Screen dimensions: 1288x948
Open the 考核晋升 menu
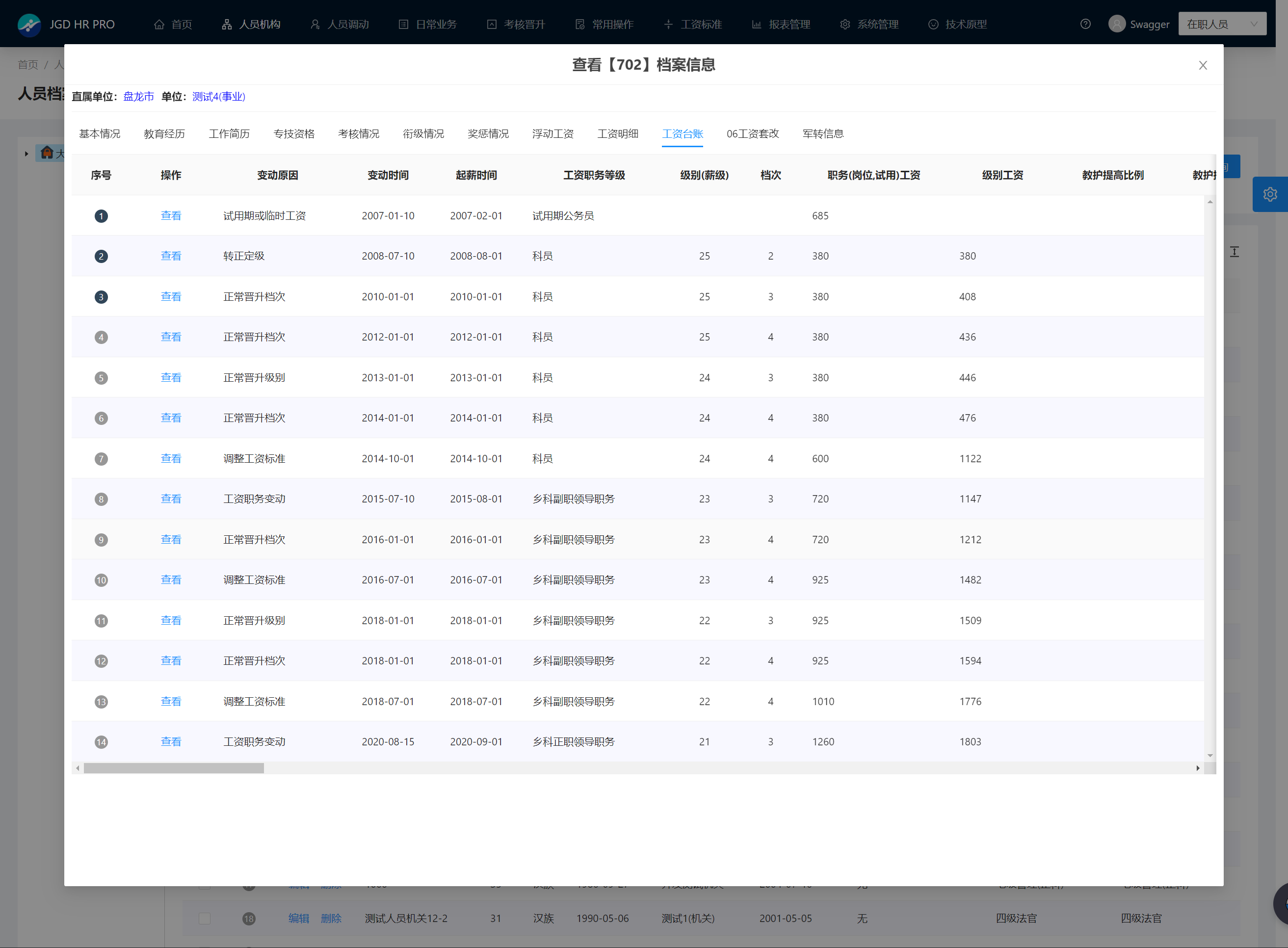[x=516, y=24]
